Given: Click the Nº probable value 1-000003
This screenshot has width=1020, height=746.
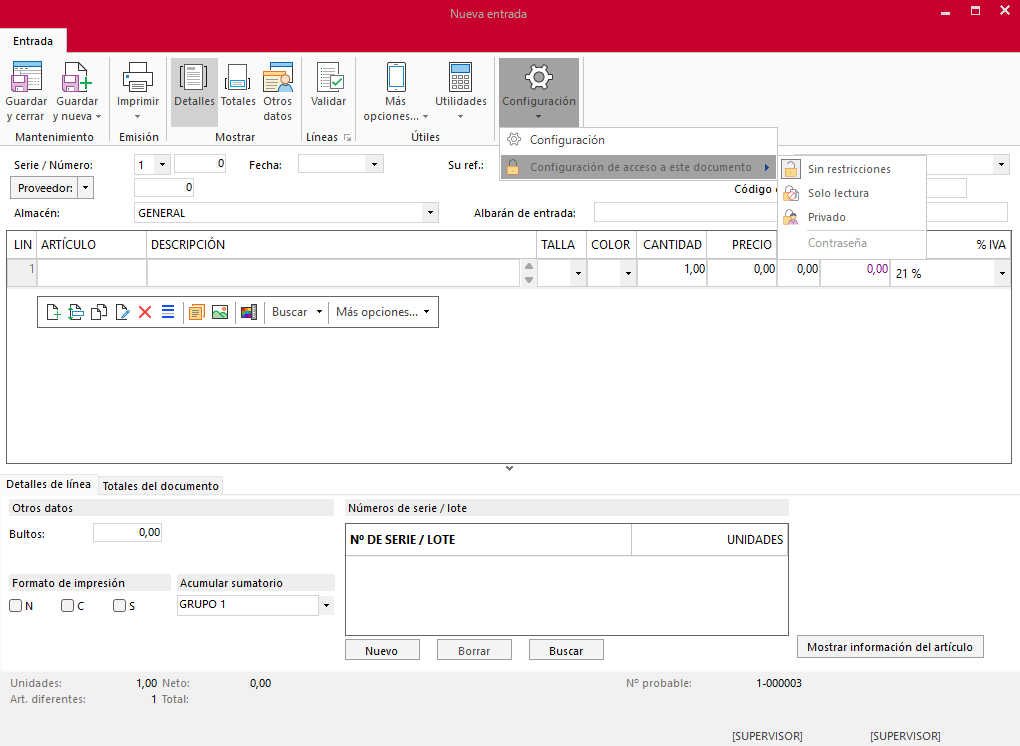Looking at the screenshot, I should click(779, 684).
